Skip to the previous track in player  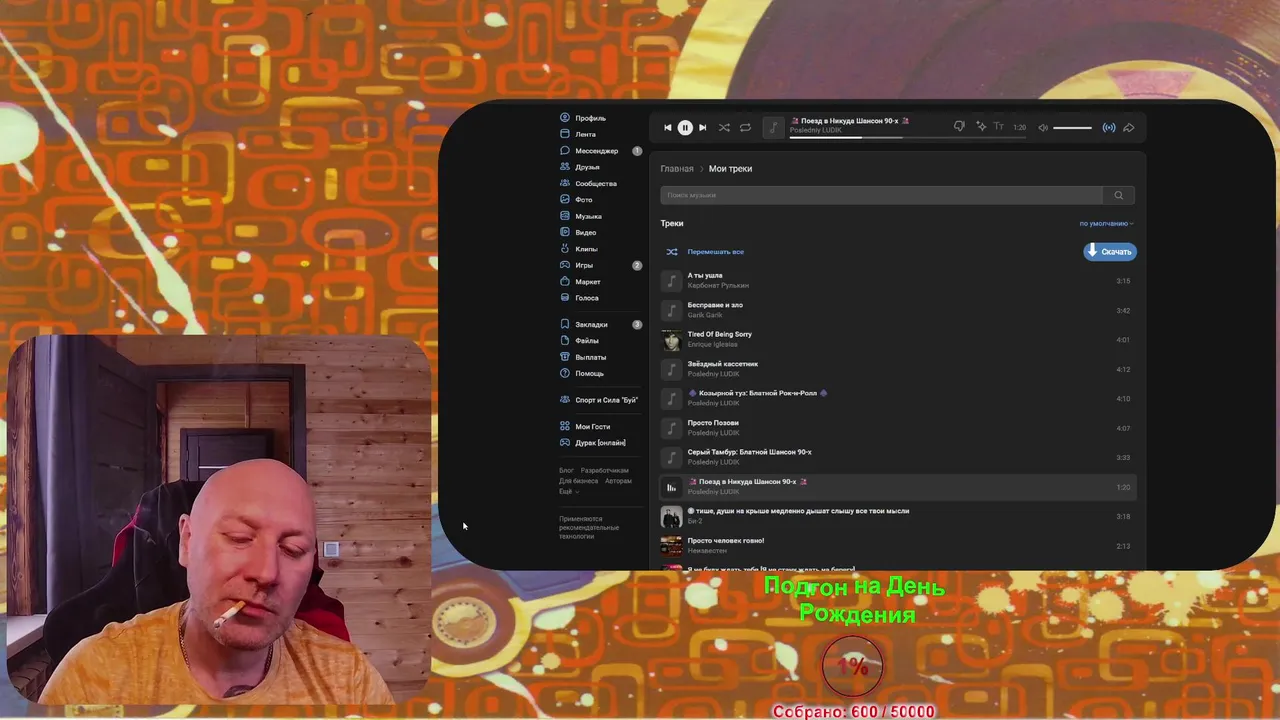(668, 127)
